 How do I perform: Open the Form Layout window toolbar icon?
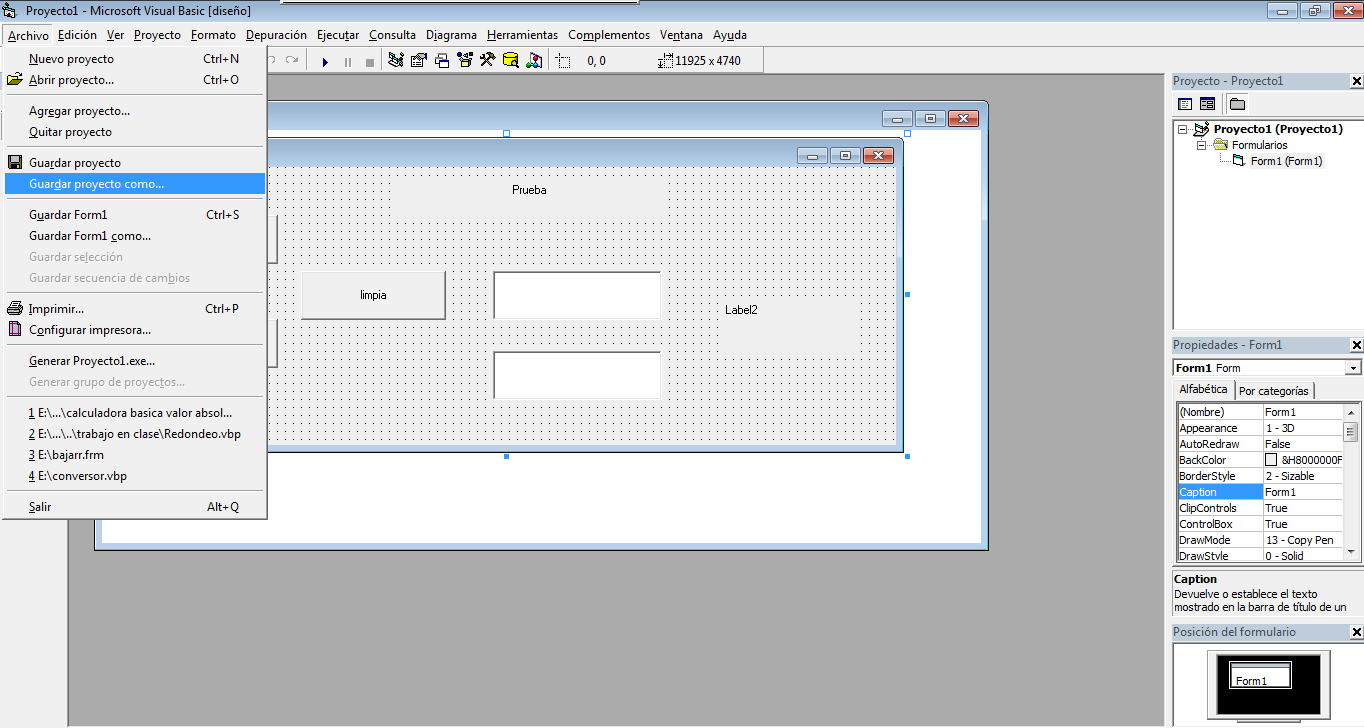[442, 61]
